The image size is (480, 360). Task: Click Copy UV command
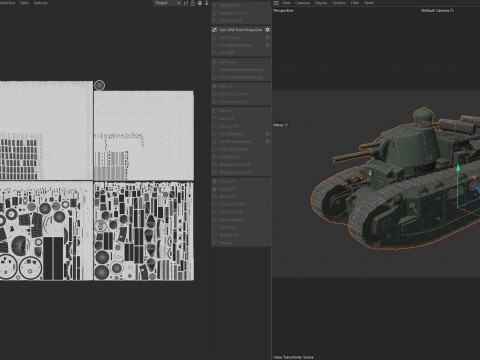click(x=241, y=182)
